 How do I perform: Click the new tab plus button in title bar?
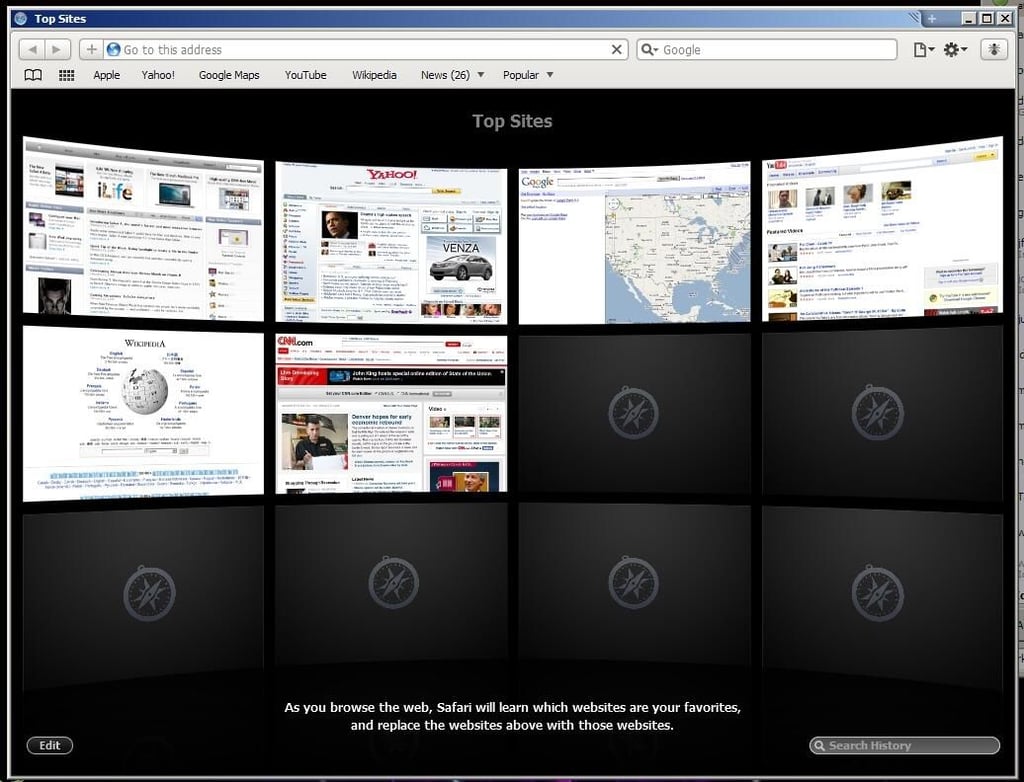point(932,18)
